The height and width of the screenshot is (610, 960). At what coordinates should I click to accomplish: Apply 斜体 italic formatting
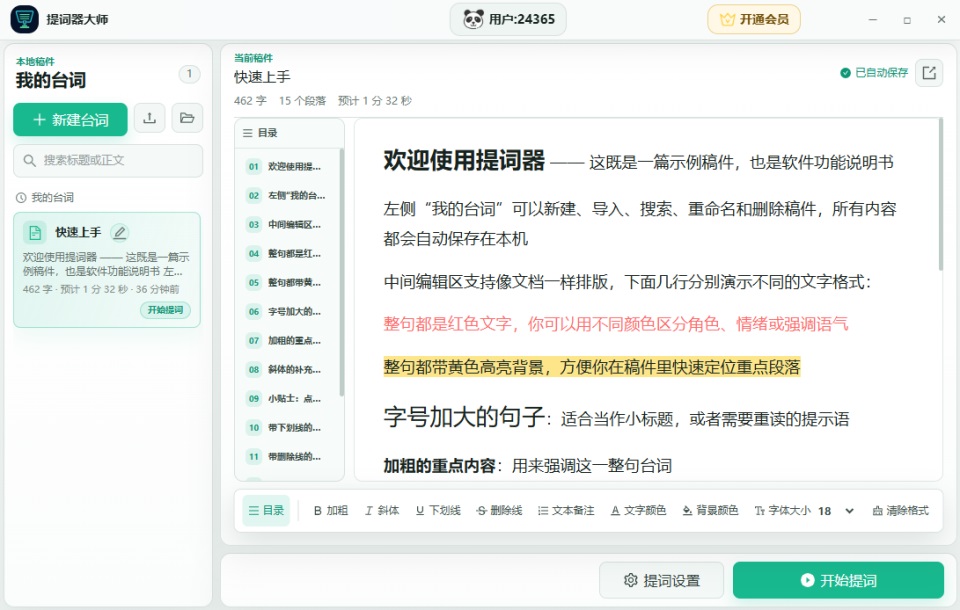pos(382,511)
